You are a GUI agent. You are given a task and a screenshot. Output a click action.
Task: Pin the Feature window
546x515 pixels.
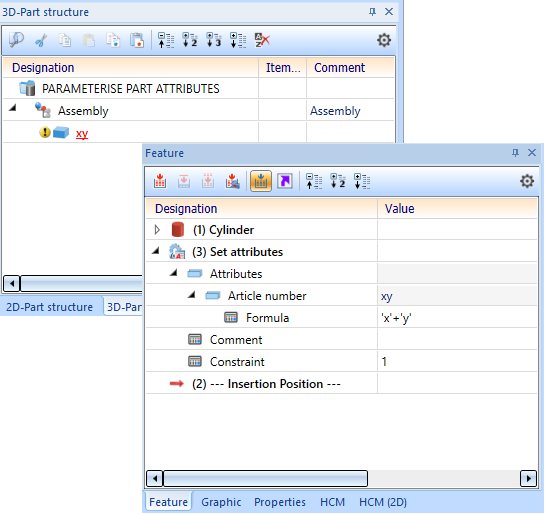pyautogui.click(x=515, y=153)
